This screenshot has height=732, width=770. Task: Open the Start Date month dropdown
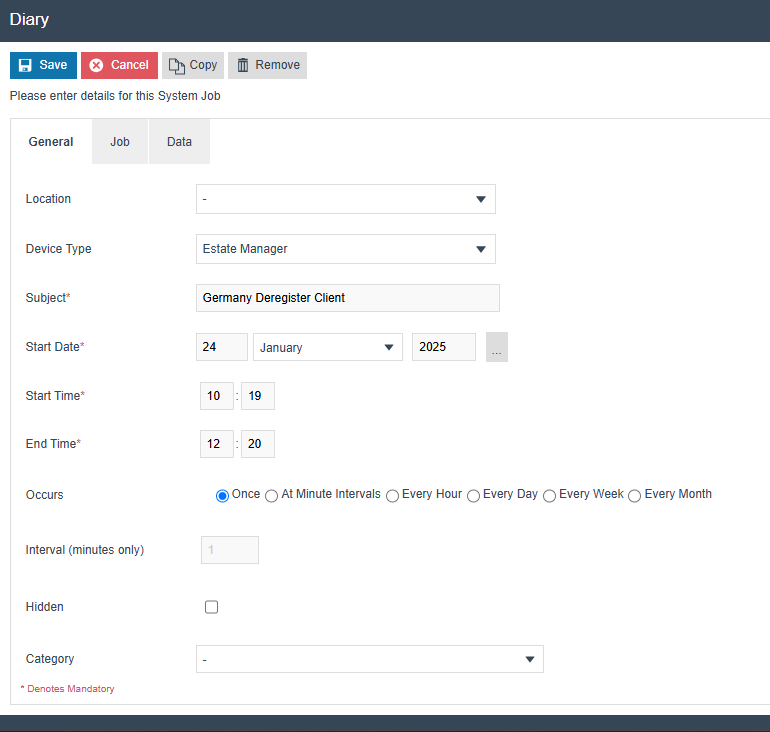(327, 347)
